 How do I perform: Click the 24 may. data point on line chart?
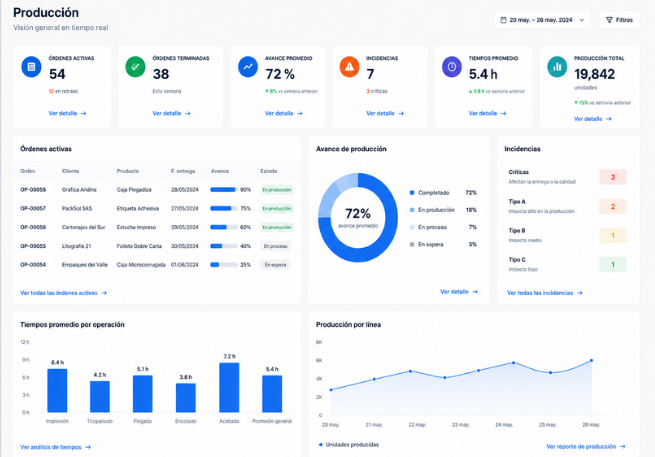[513, 363]
